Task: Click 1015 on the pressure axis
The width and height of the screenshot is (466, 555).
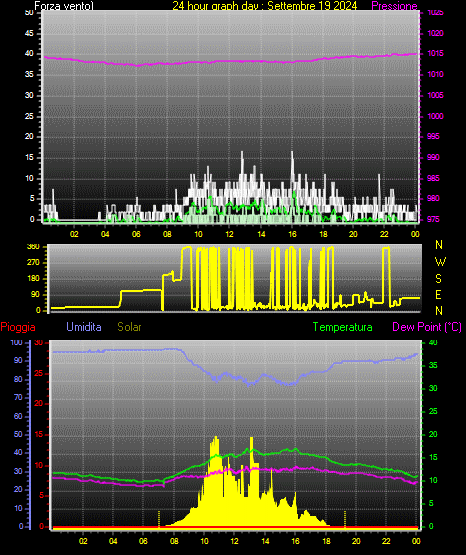Action: coord(436,53)
